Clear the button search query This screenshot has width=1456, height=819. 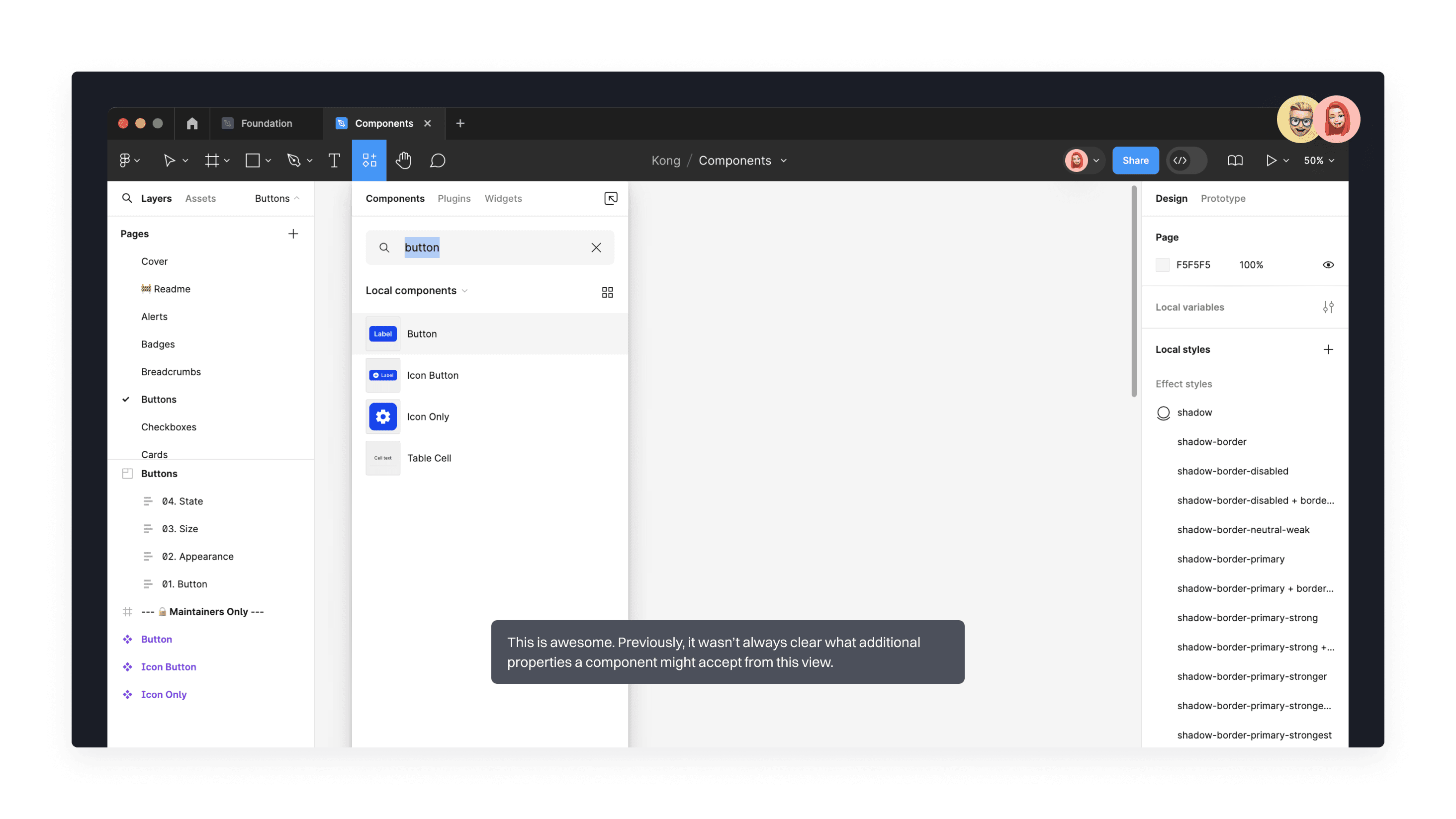596,247
